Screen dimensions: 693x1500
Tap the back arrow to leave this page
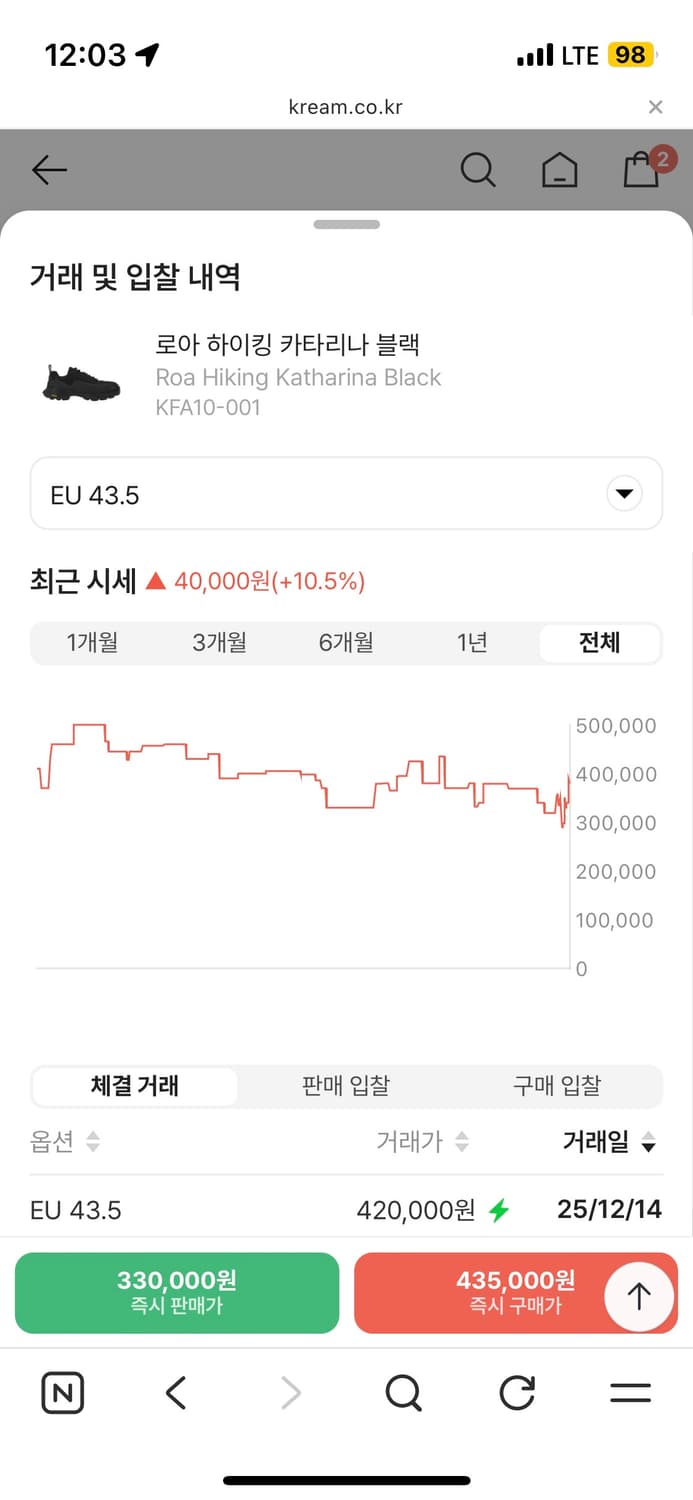[48, 170]
